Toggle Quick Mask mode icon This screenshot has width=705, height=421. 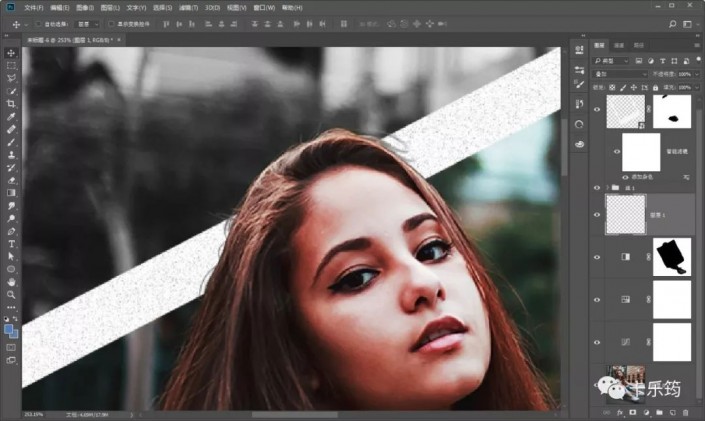tap(11, 347)
